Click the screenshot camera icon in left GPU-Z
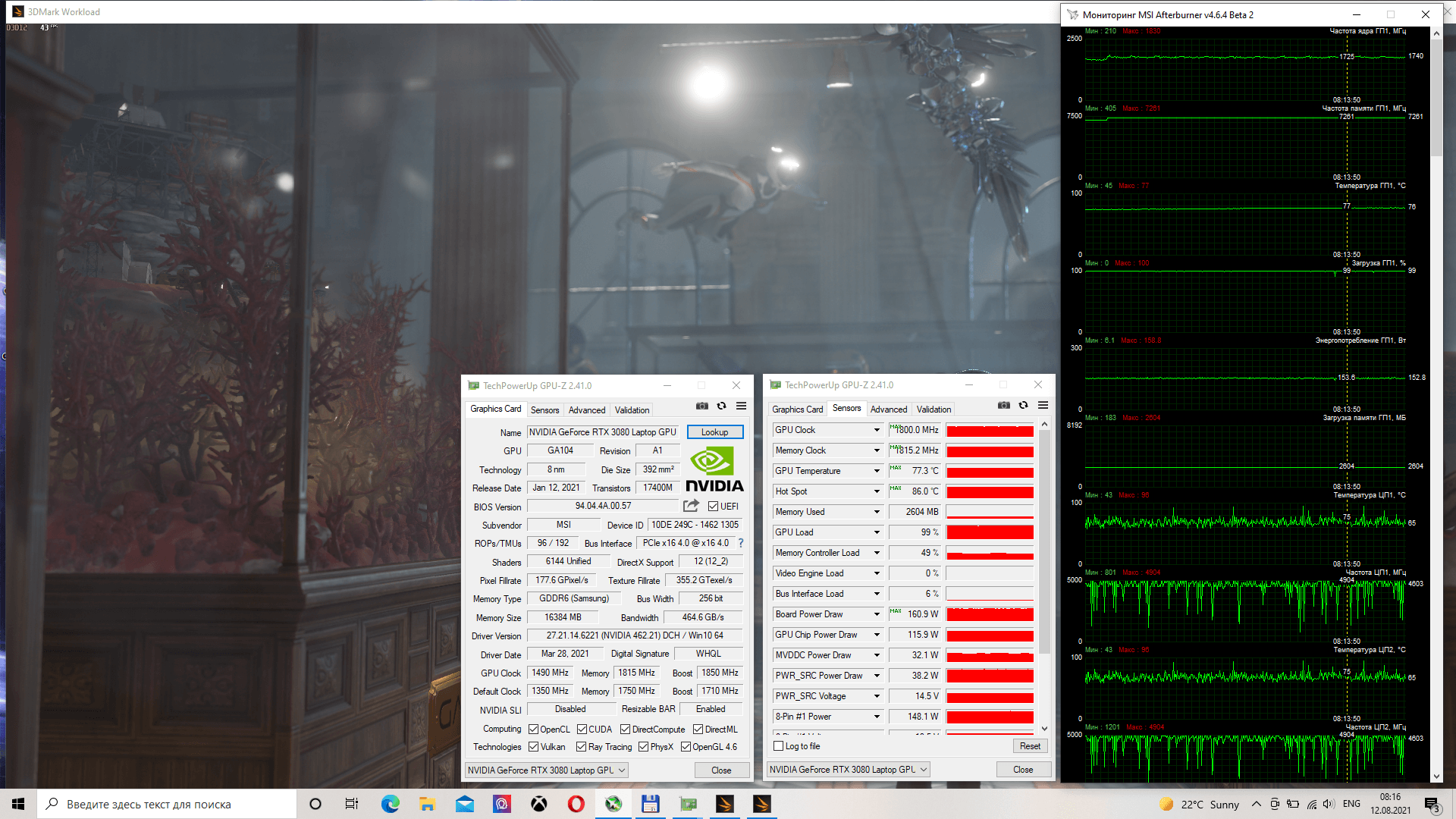The width and height of the screenshot is (1456, 819). (x=702, y=406)
